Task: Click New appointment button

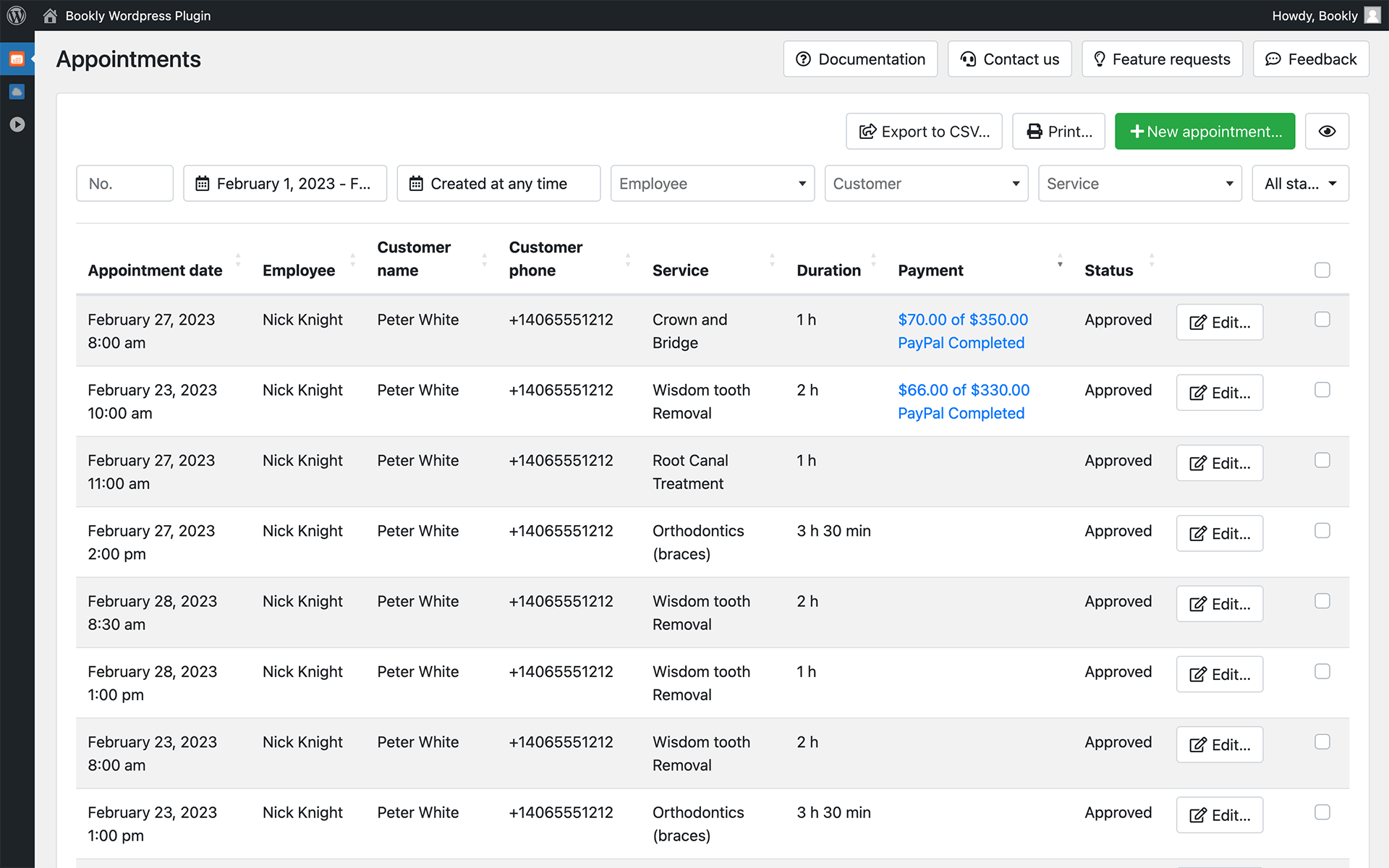Action: click(1205, 131)
